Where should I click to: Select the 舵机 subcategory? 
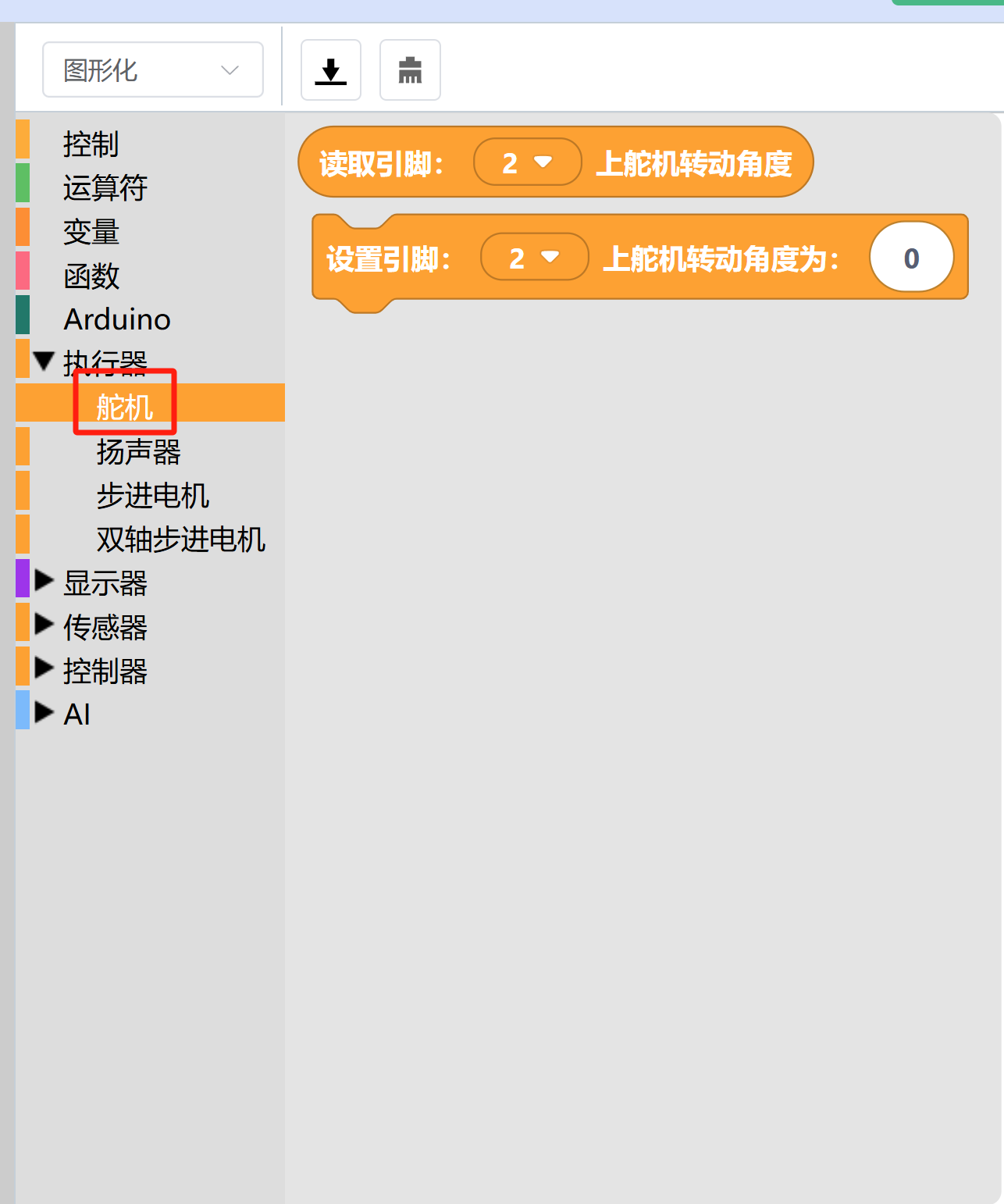125,406
